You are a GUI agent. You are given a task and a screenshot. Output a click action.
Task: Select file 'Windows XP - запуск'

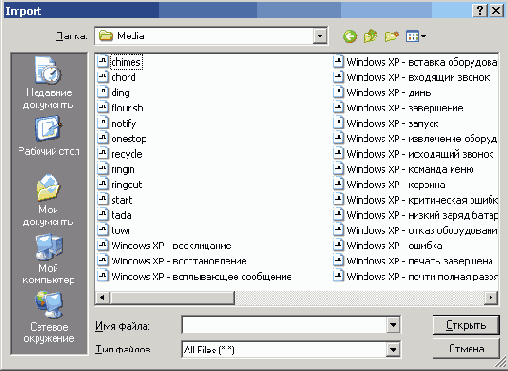[x=386, y=123]
